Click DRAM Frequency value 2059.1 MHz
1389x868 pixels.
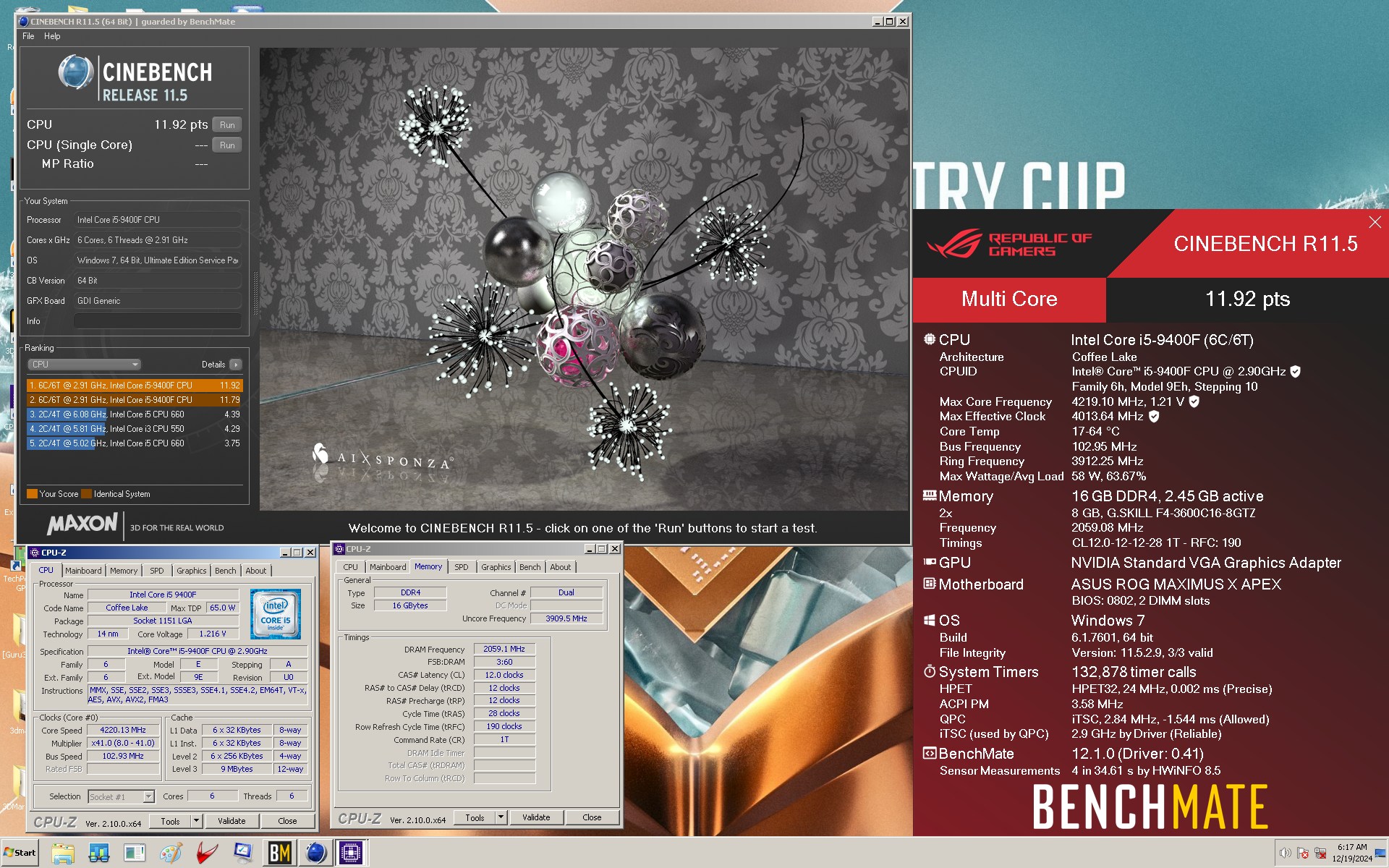pos(504,650)
